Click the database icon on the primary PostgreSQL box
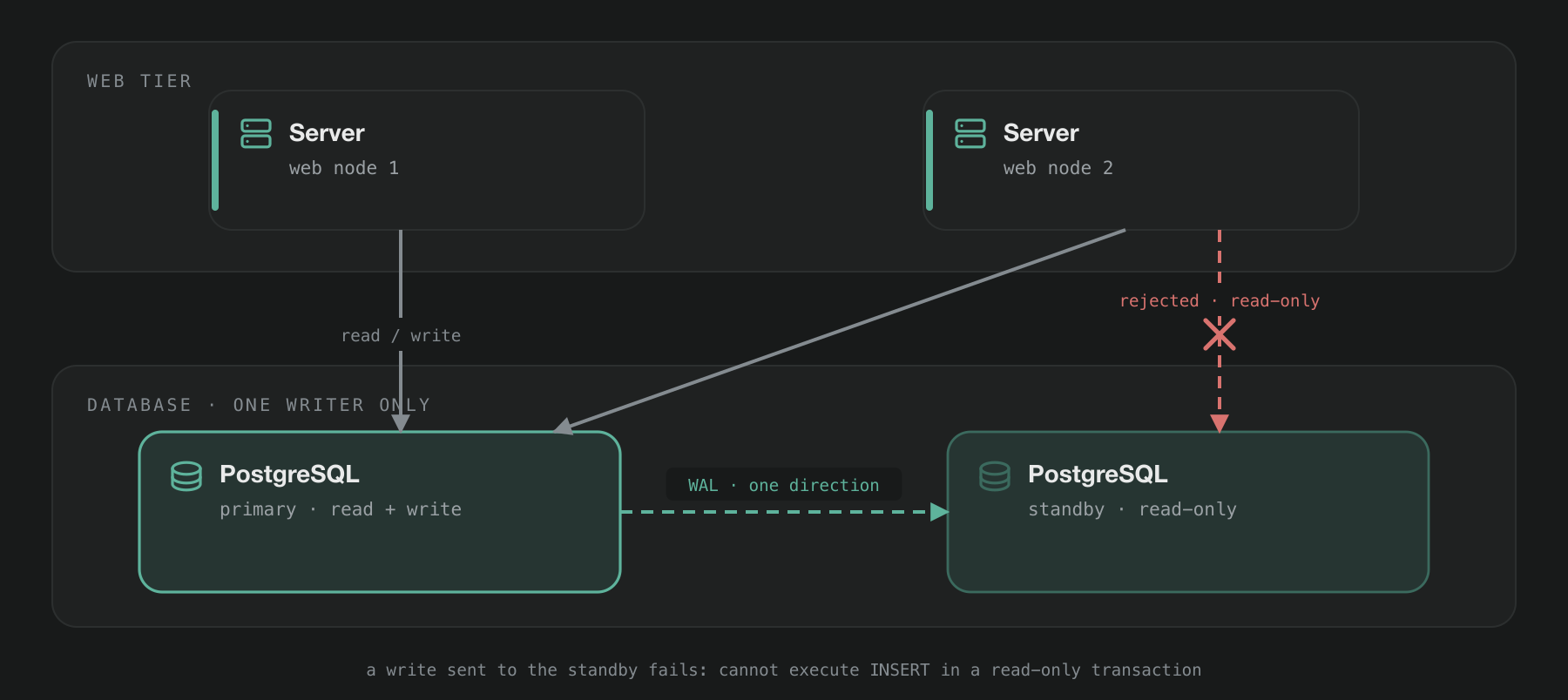The image size is (1568, 700). point(186,476)
